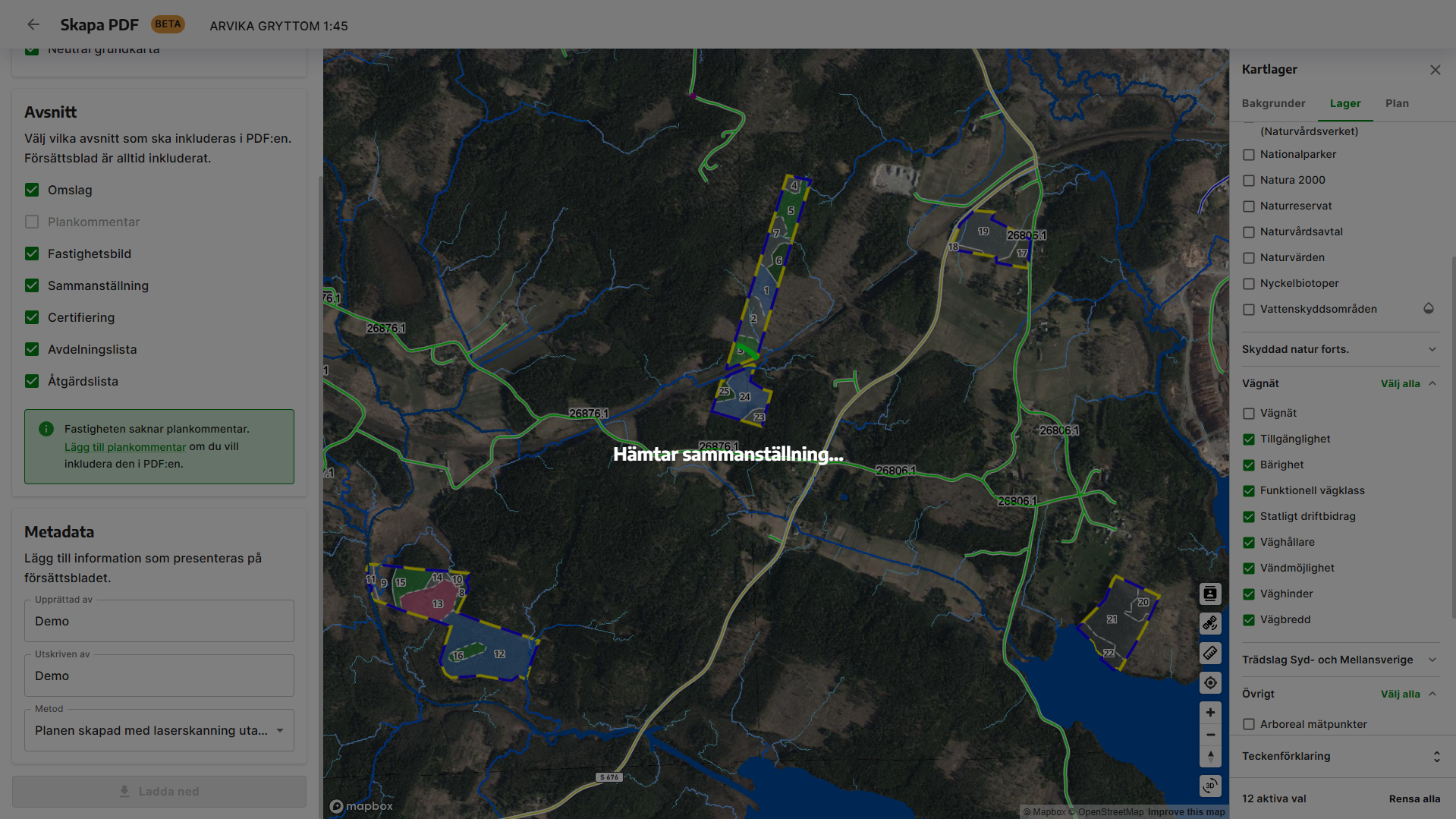This screenshot has height=819, width=1456.
Task: Toggle the satellite imagery map control
Action: [1210, 623]
